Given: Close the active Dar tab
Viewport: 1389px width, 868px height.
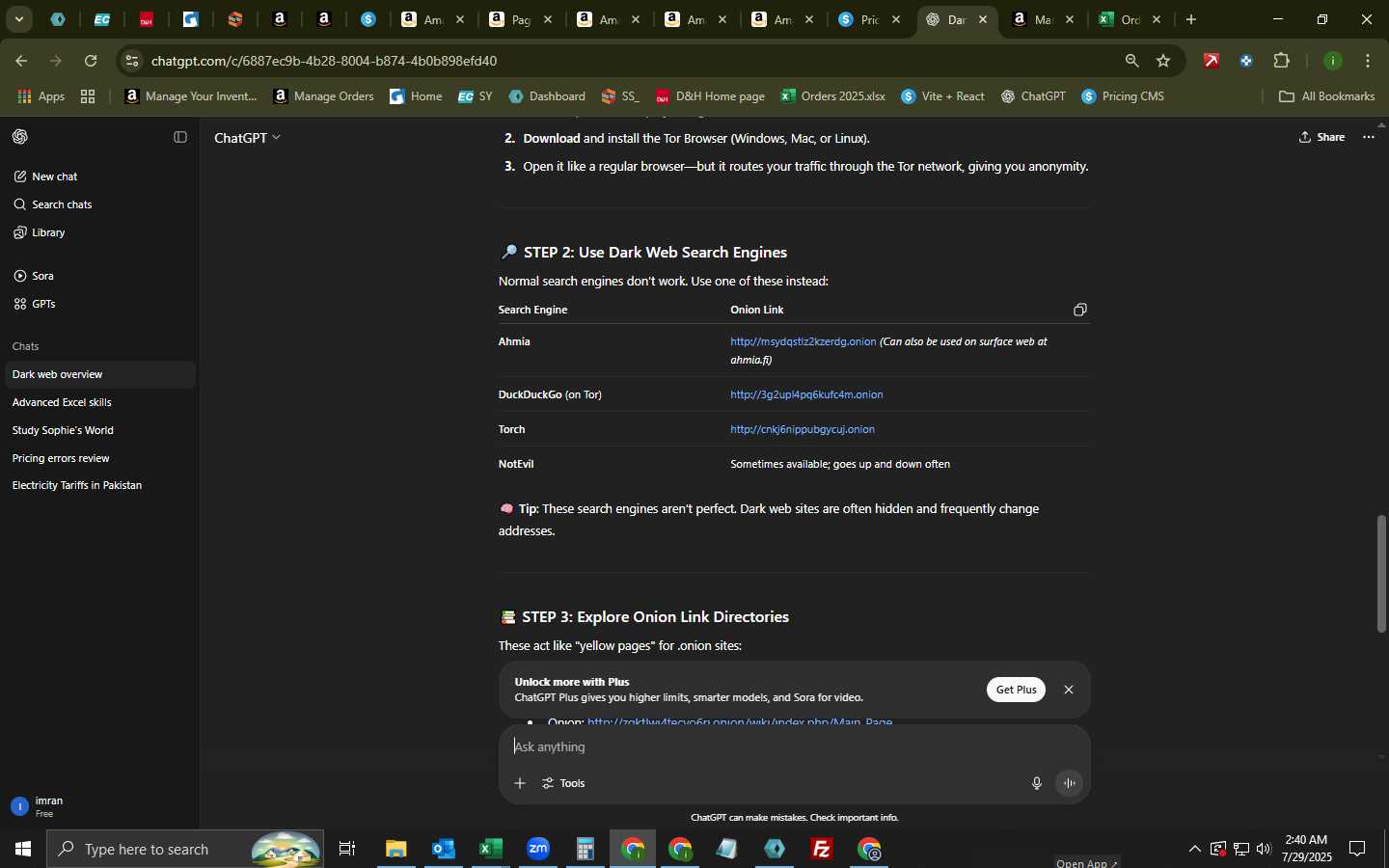Looking at the screenshot, I should coord(983,19).
